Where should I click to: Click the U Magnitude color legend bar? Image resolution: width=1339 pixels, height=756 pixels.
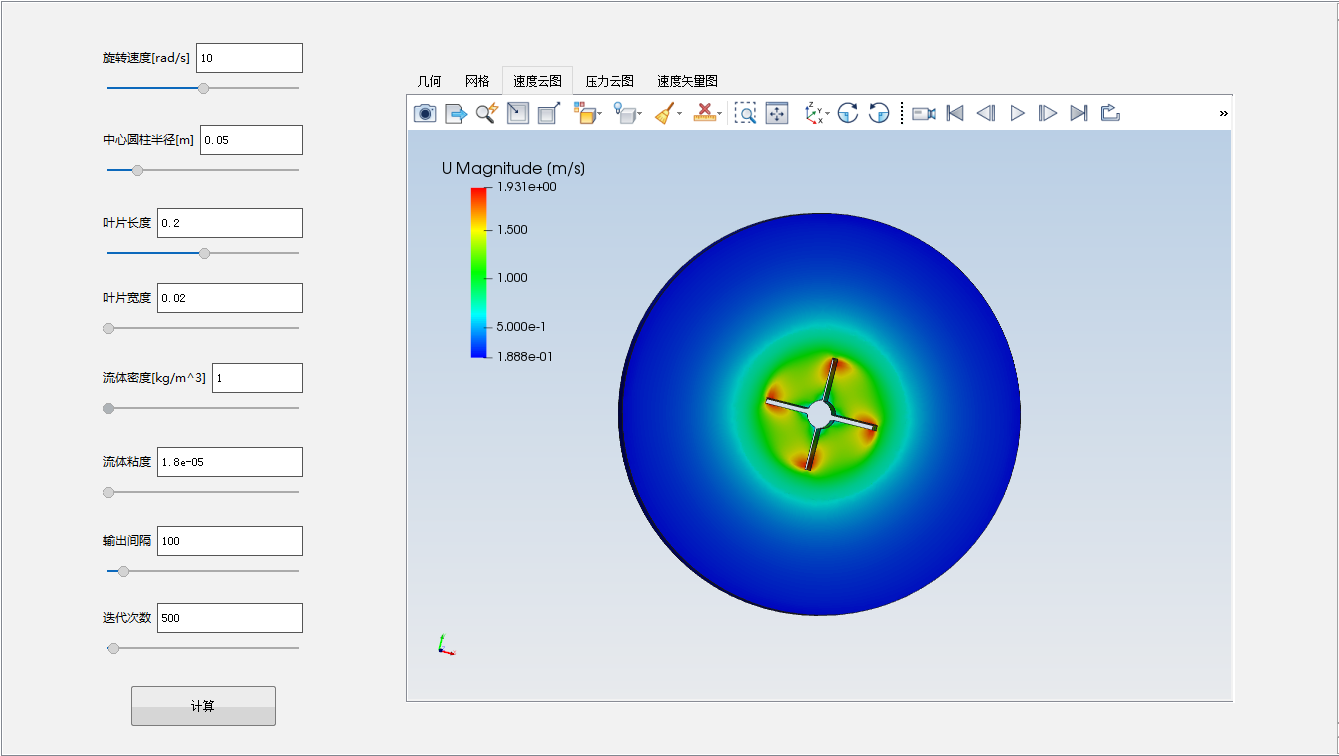pos(479,272)
